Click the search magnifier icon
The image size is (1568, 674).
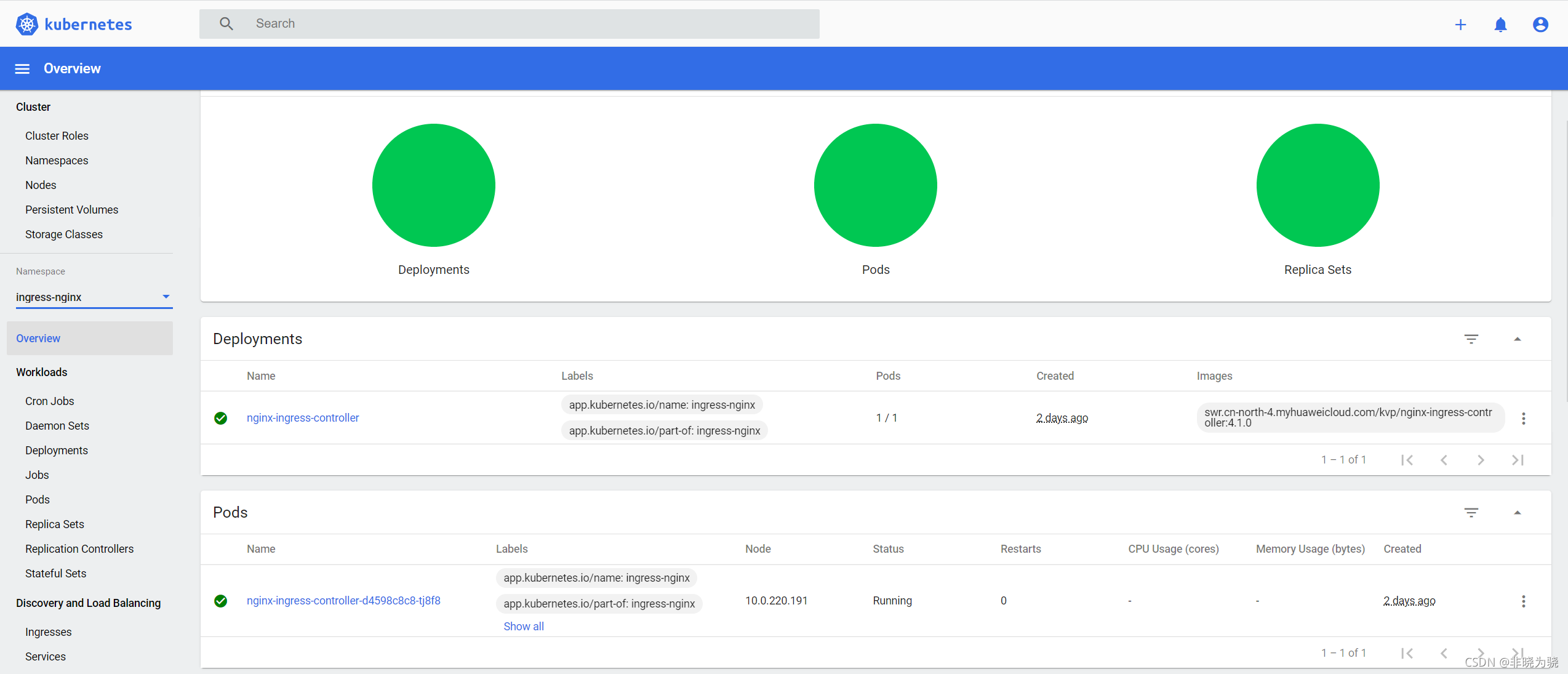click(226, 23)
